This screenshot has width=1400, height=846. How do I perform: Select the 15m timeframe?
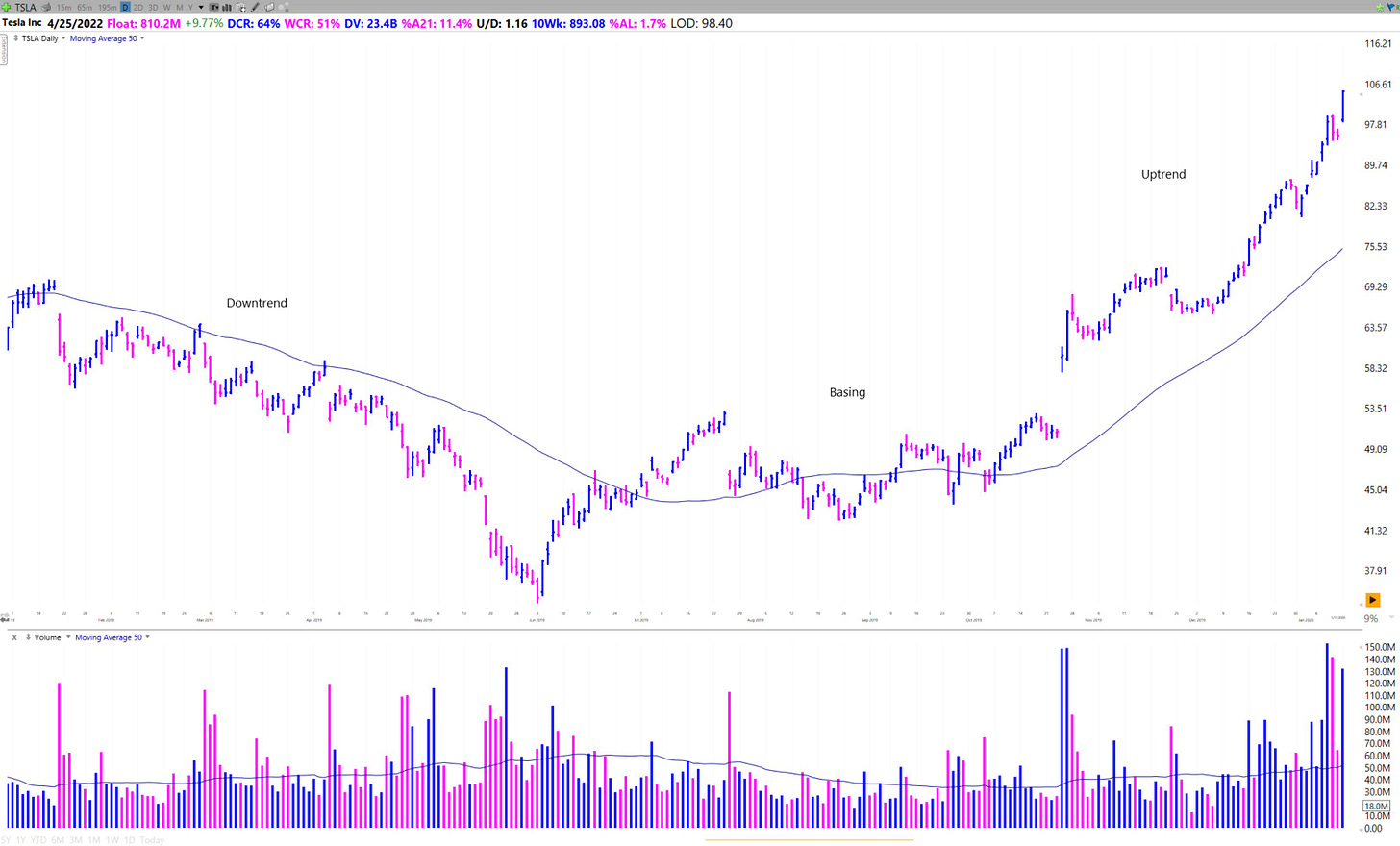[63, 8]
